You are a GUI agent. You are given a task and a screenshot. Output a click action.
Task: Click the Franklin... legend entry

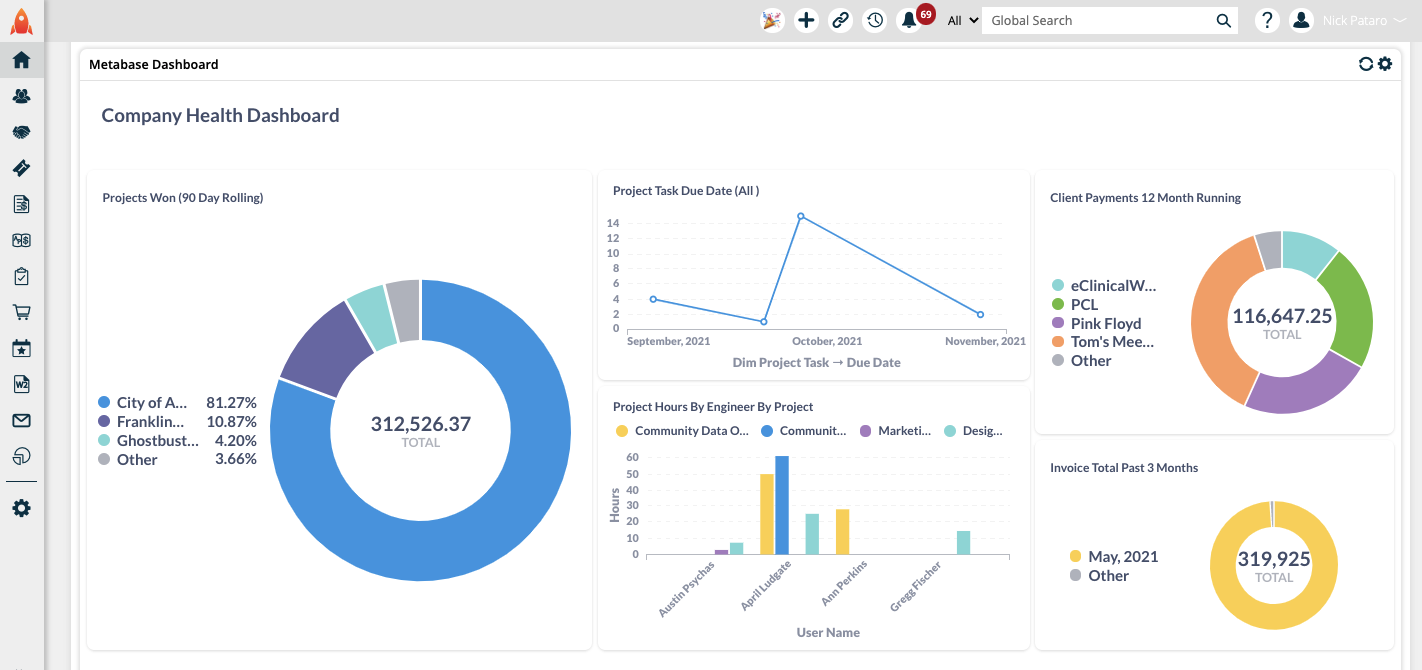click(142, 421)
